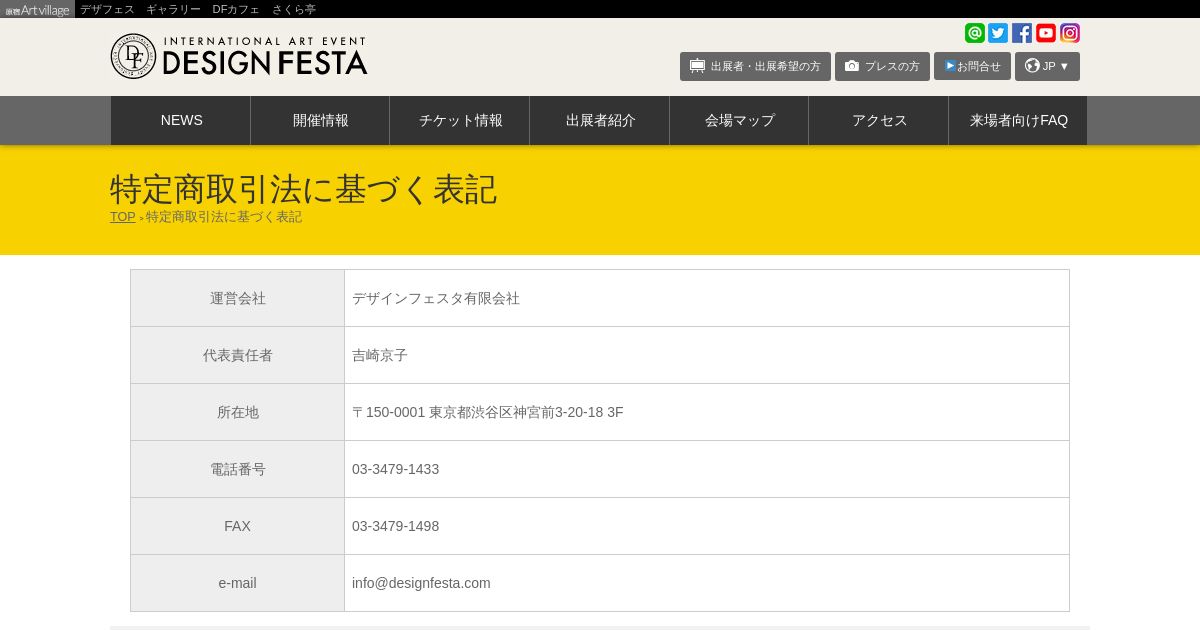The image size is (1200, 630).
Task: Open the YouTube social media icon
Action: tap(1046, 33)
